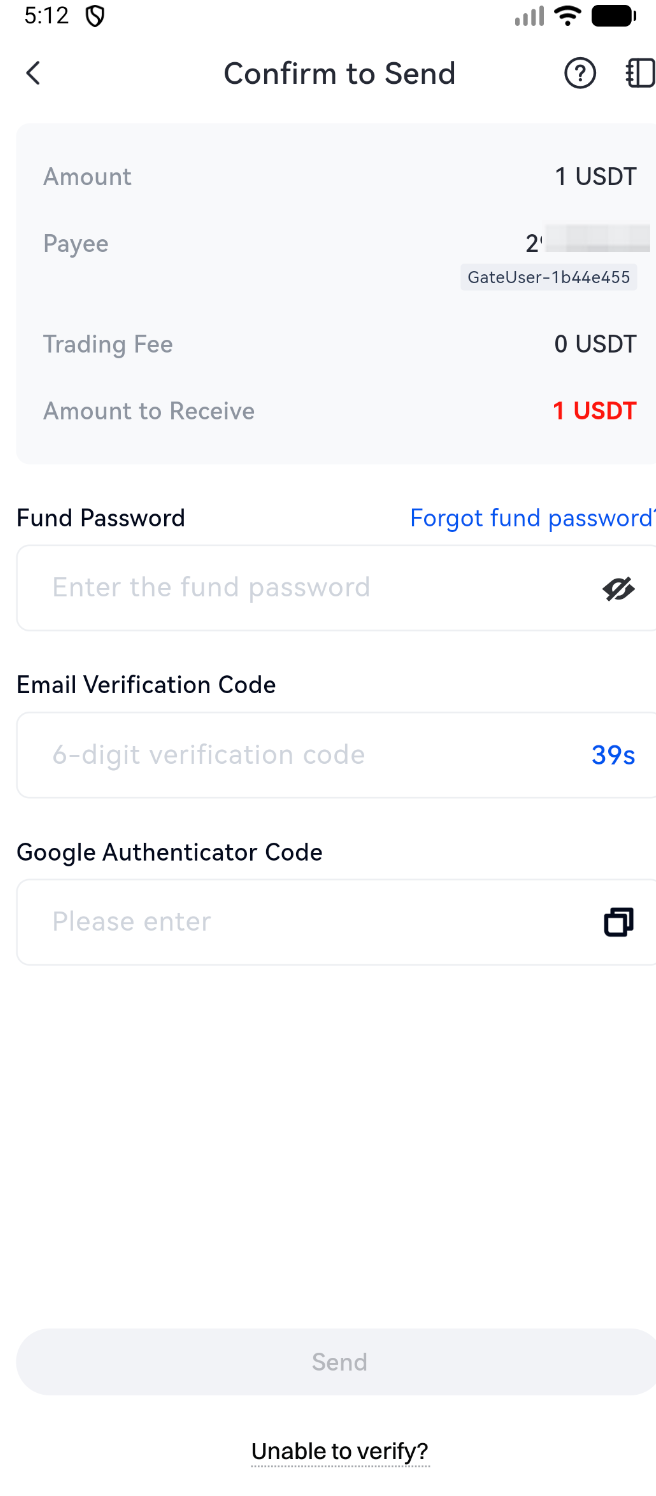This screenshot has width=656, height=1496.
Task: Tap the shield icon in status bar
Action: click(95, 16)
